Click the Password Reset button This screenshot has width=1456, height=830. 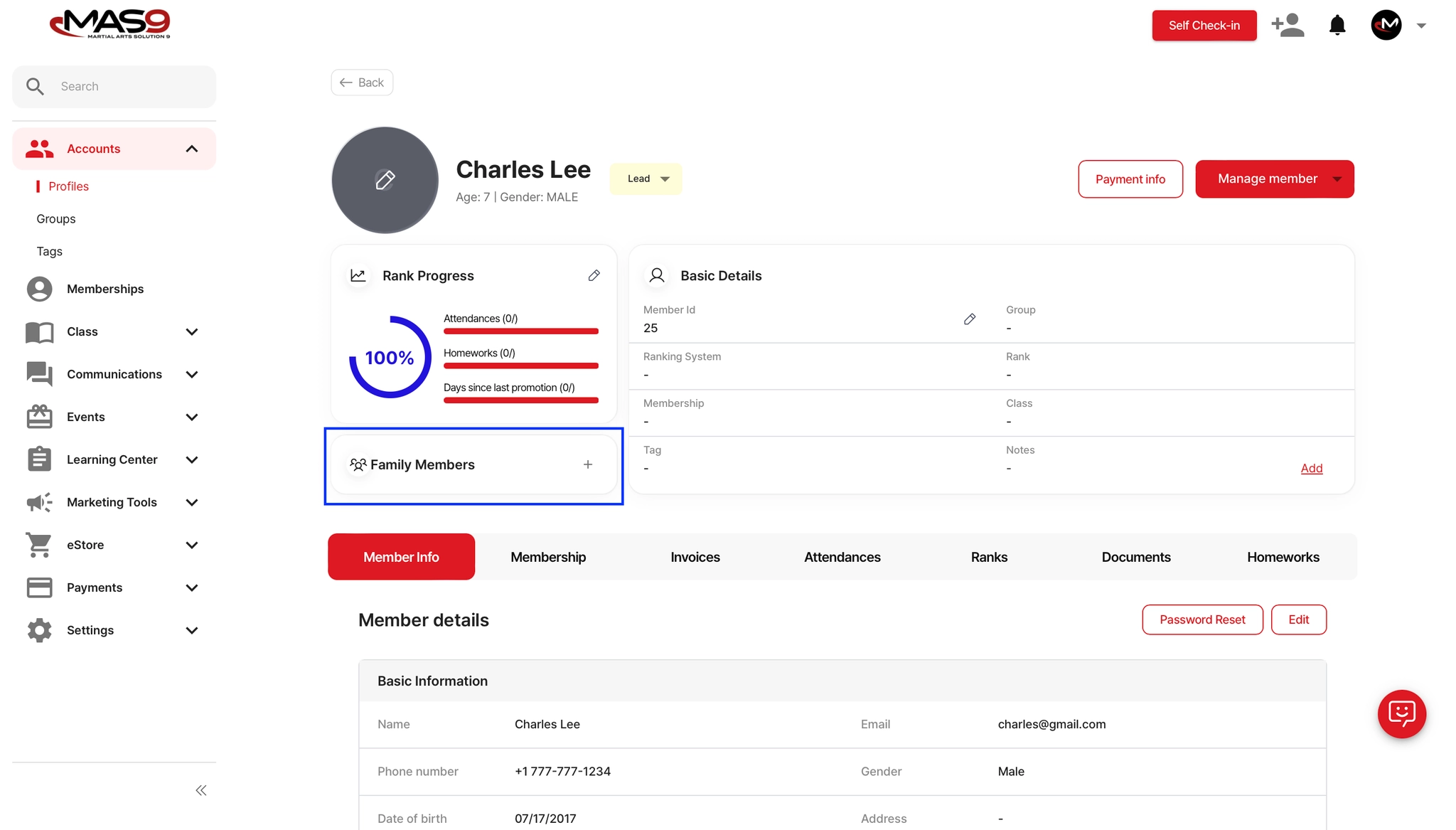click(x=1201, y=619)
